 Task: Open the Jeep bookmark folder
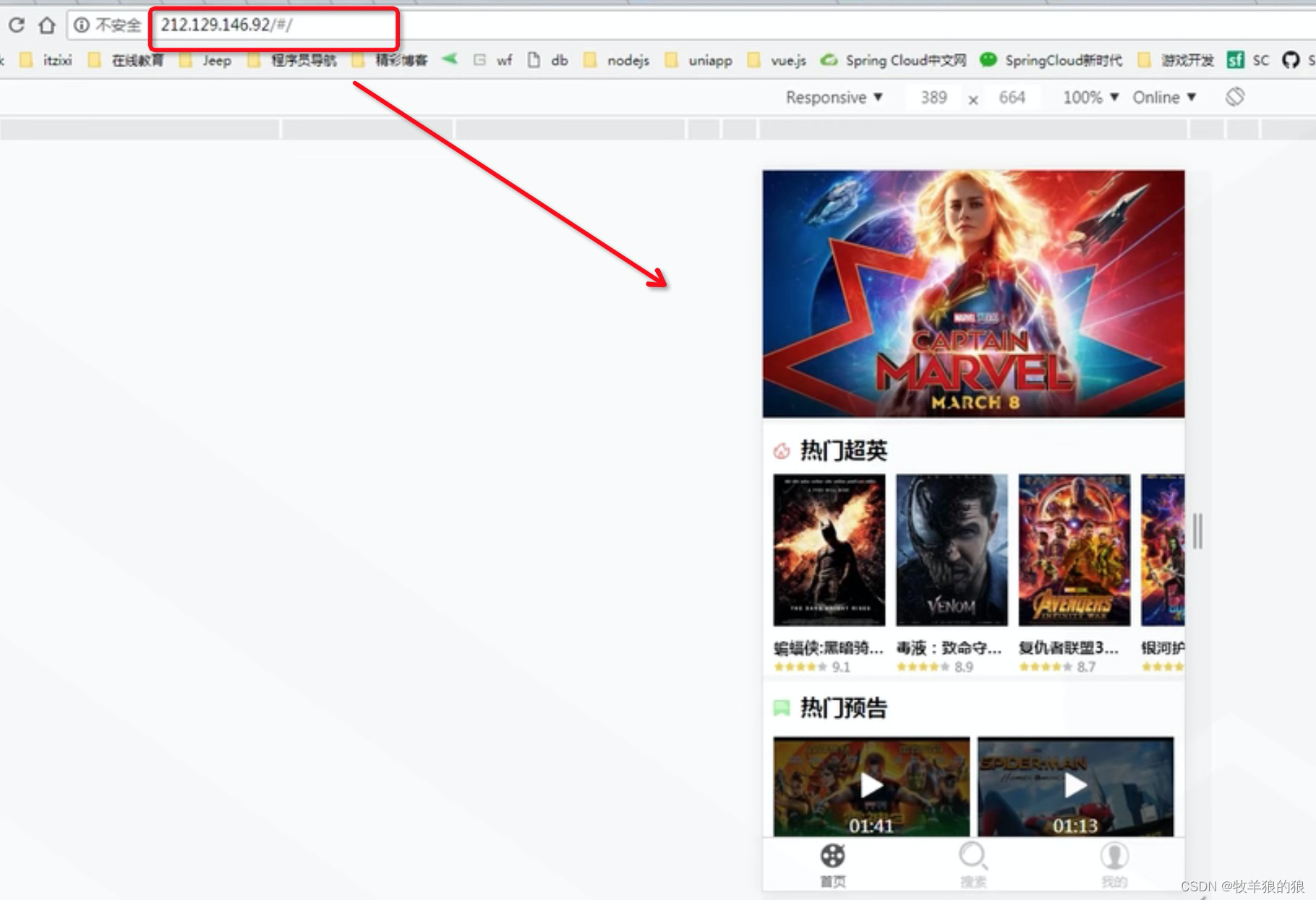206,60
